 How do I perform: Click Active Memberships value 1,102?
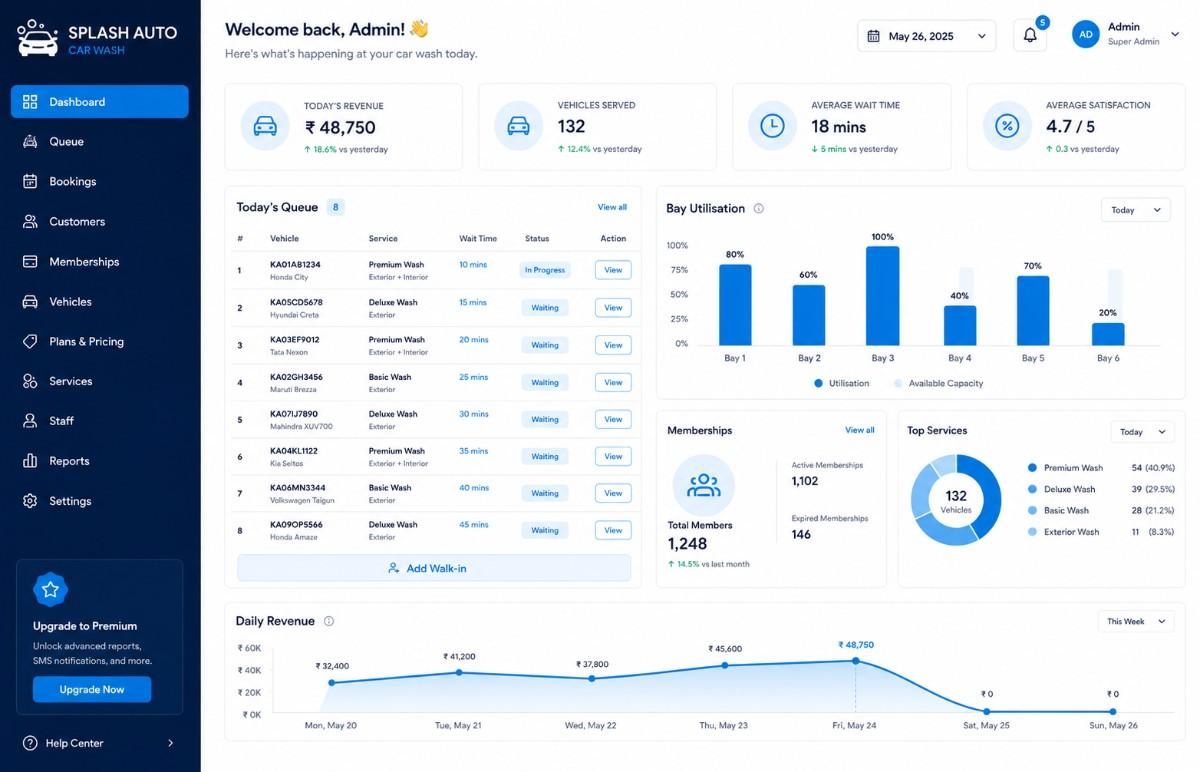(805, 481)
